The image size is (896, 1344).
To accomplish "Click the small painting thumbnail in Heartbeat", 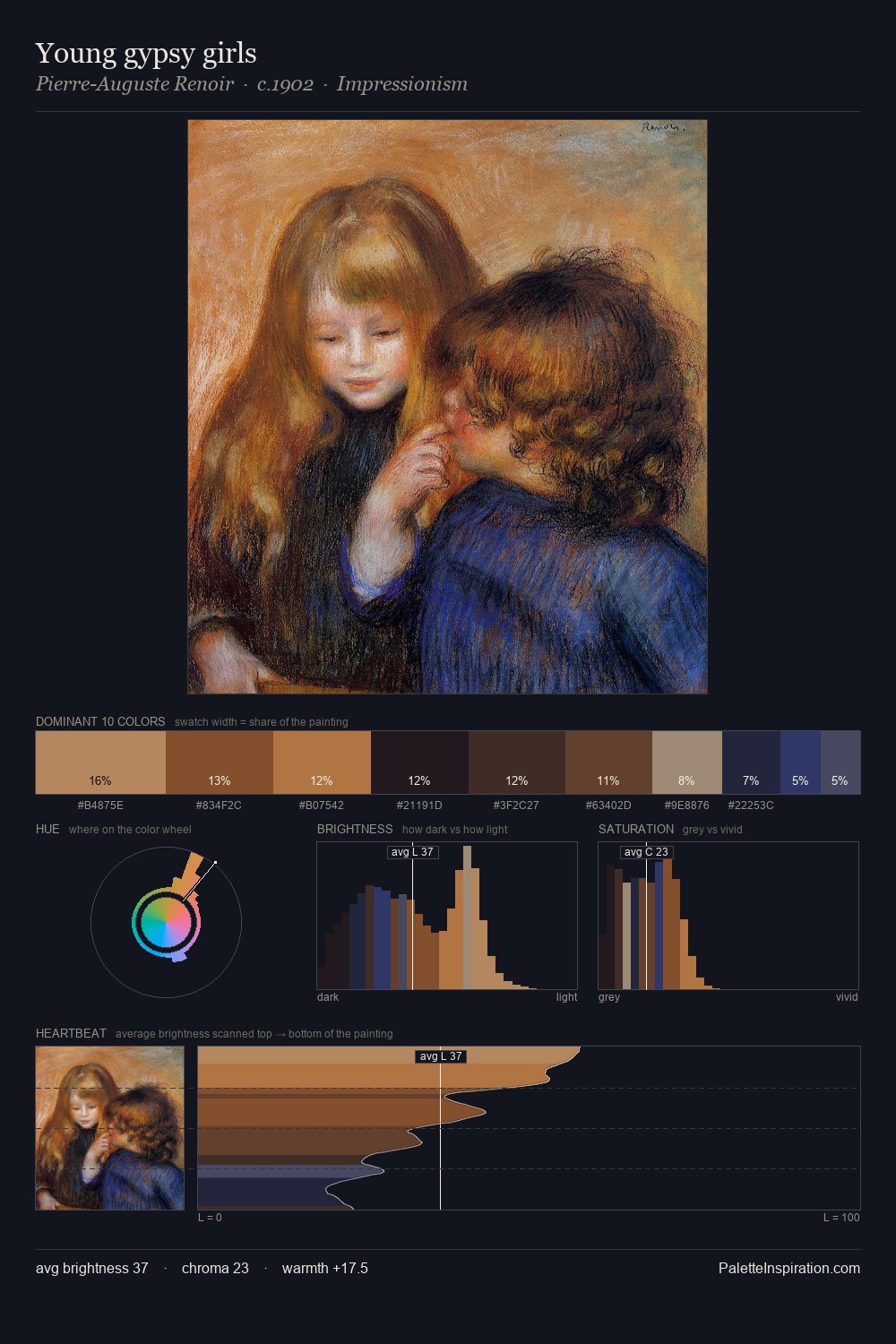I will tap(109, 1128).
